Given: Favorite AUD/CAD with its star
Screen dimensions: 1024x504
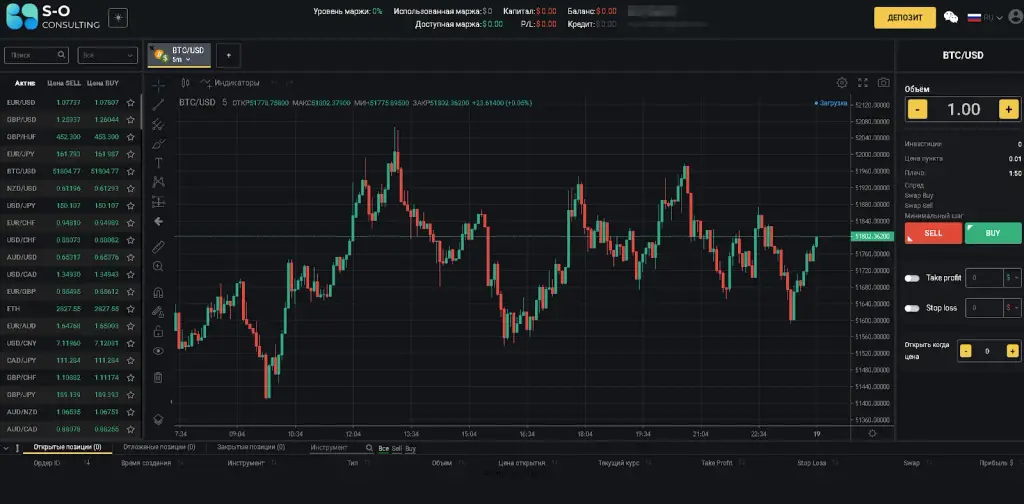Looking at the screenshot, I should tap(131, 429).
